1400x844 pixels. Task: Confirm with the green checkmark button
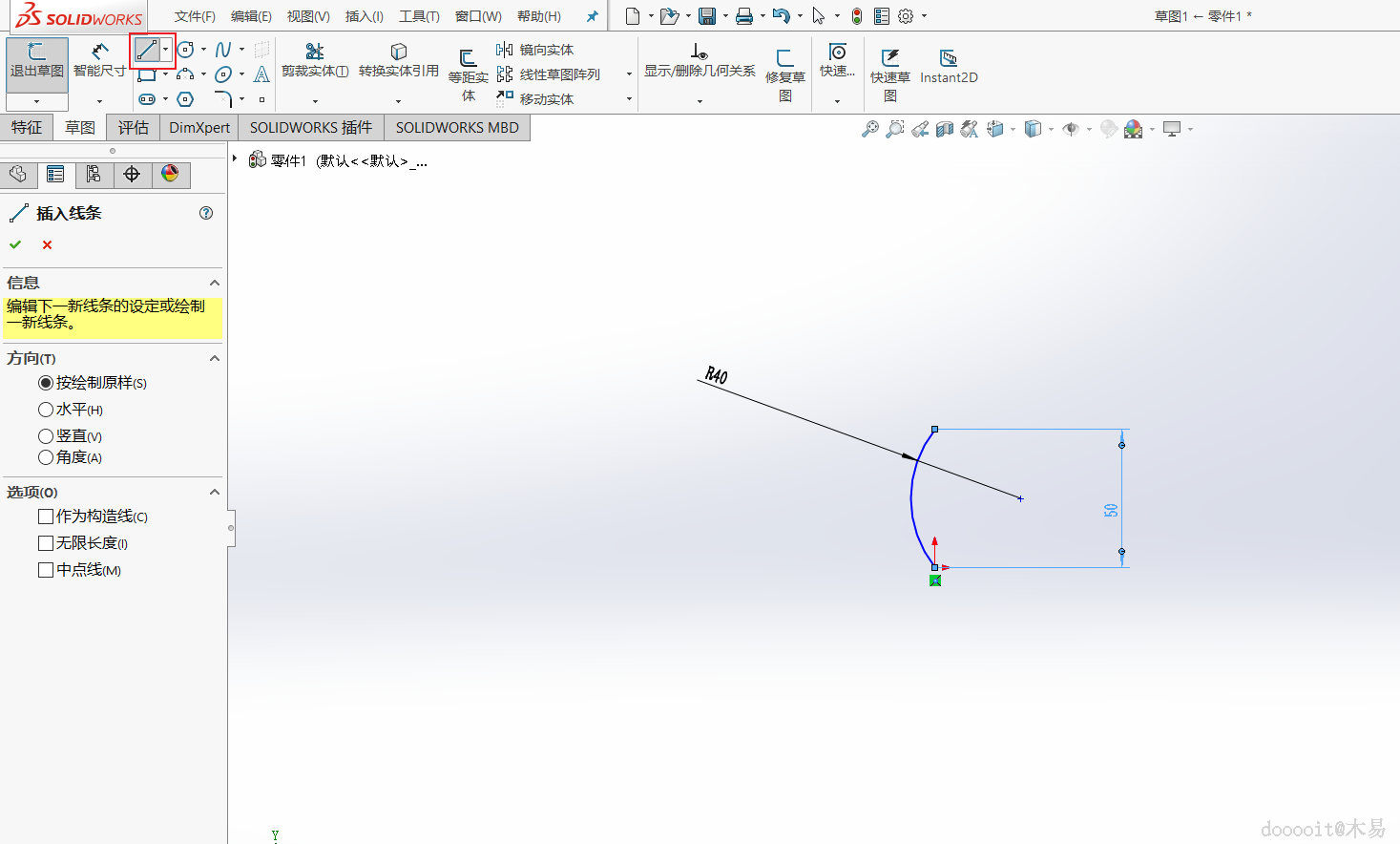15,245
